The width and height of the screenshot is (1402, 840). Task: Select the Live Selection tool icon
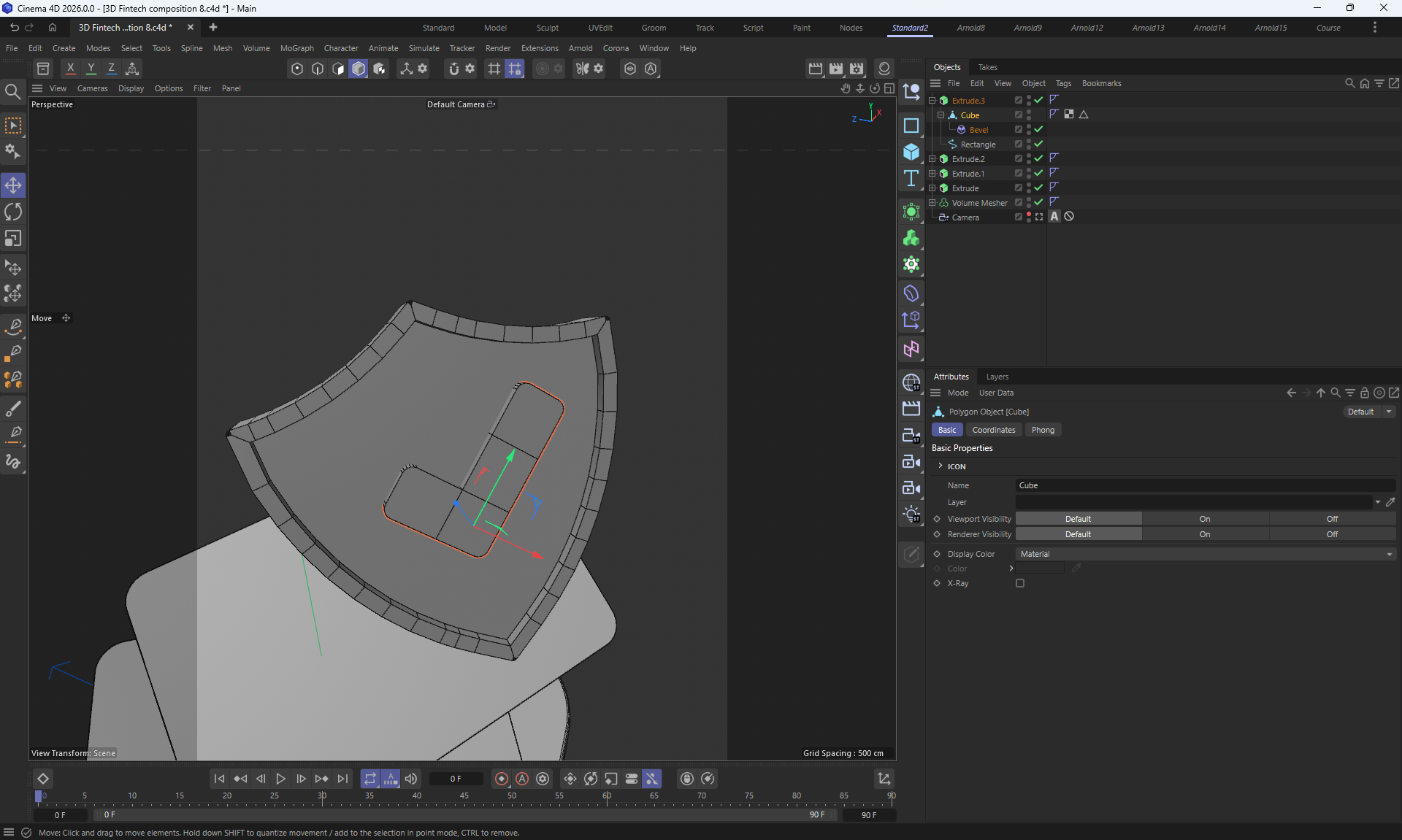(13, 126)
